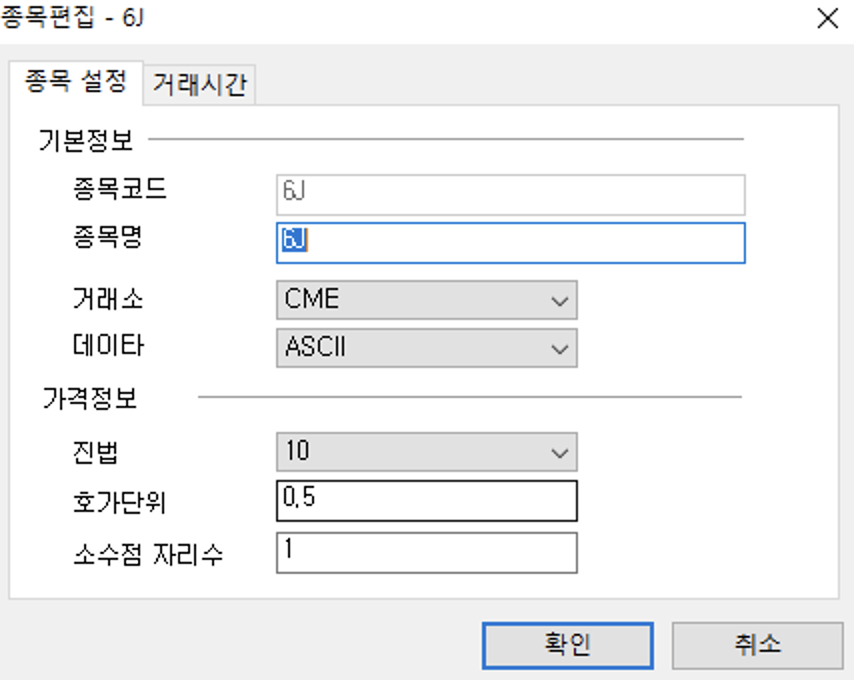Close the 종목편집 dialog window
The image size is (854, 680).
click(827, 19)
